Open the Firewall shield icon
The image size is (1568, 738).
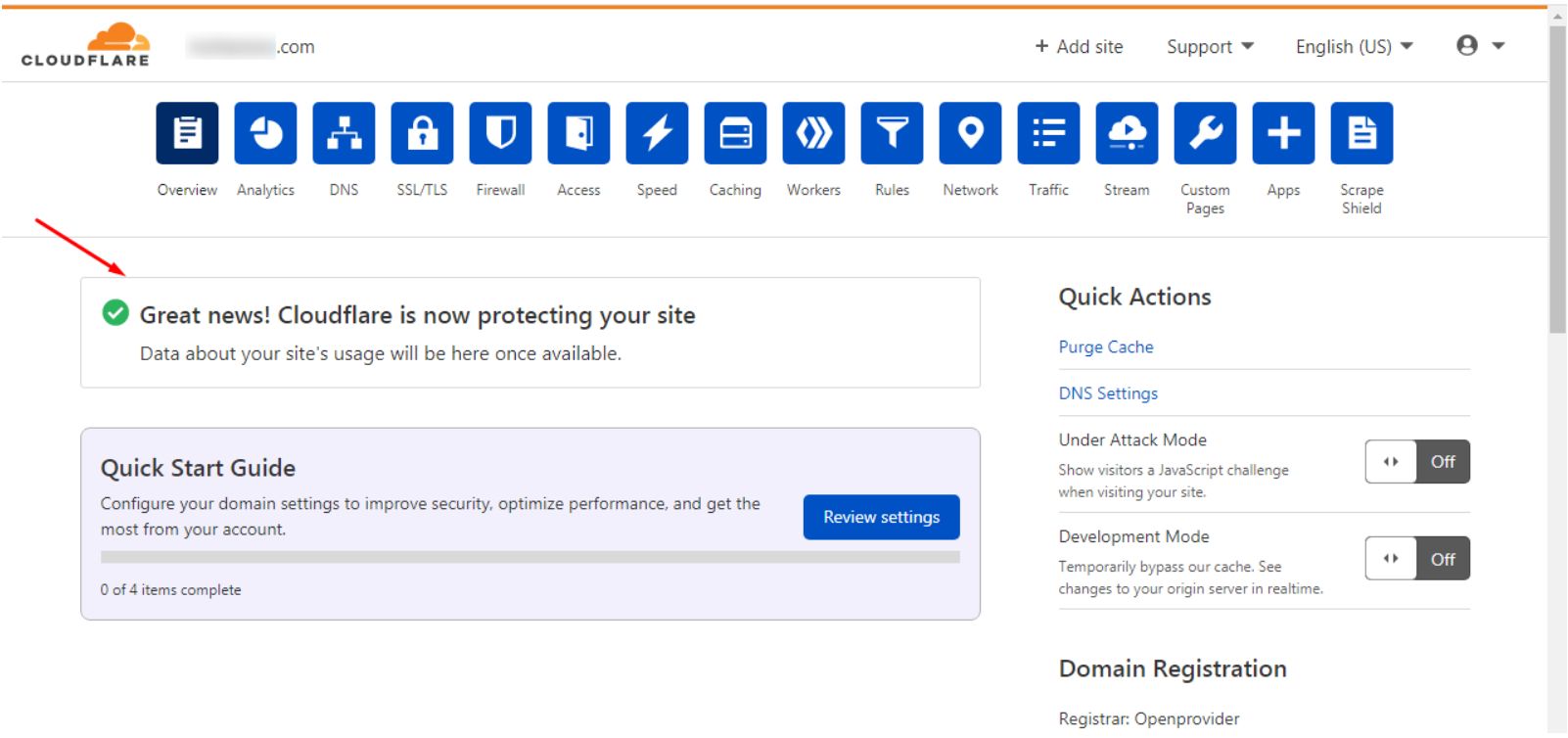500,133
